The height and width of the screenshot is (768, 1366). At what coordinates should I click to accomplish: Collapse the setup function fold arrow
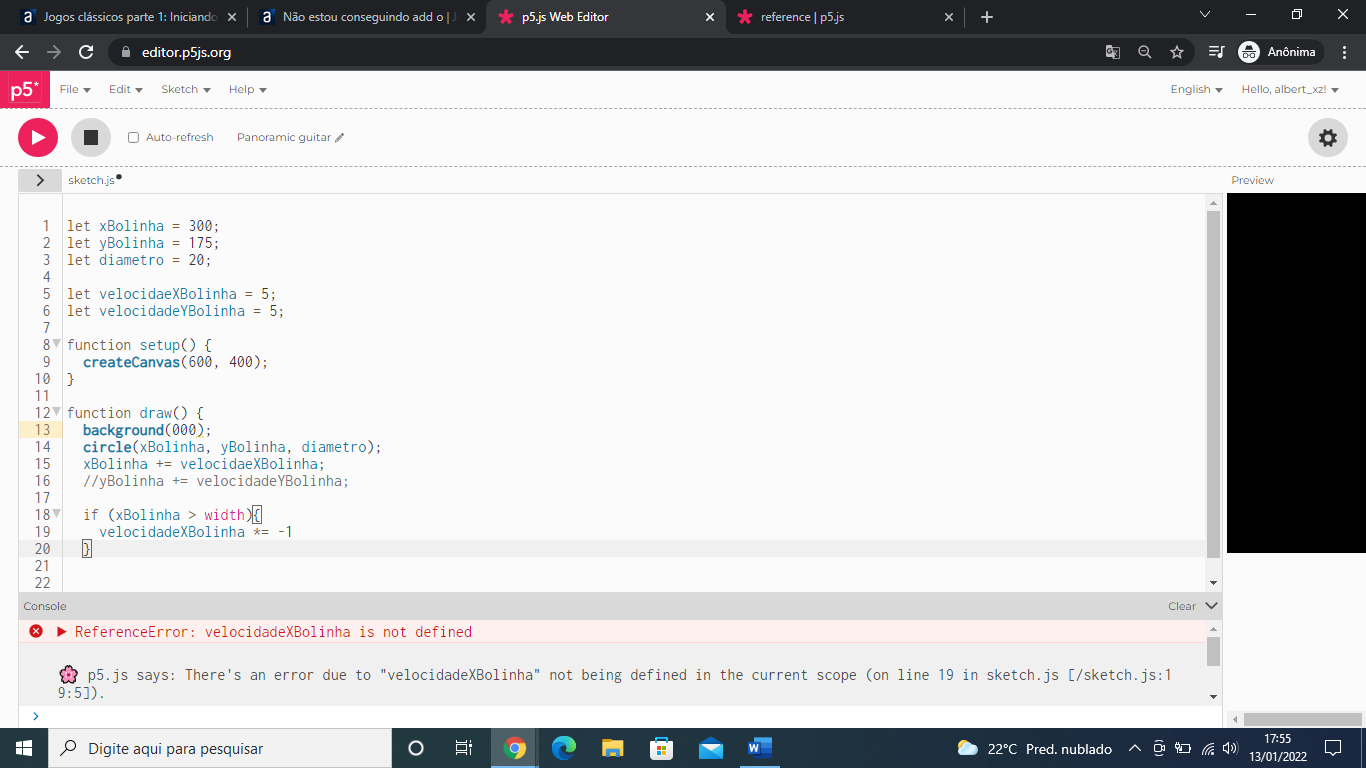(57, 343)
